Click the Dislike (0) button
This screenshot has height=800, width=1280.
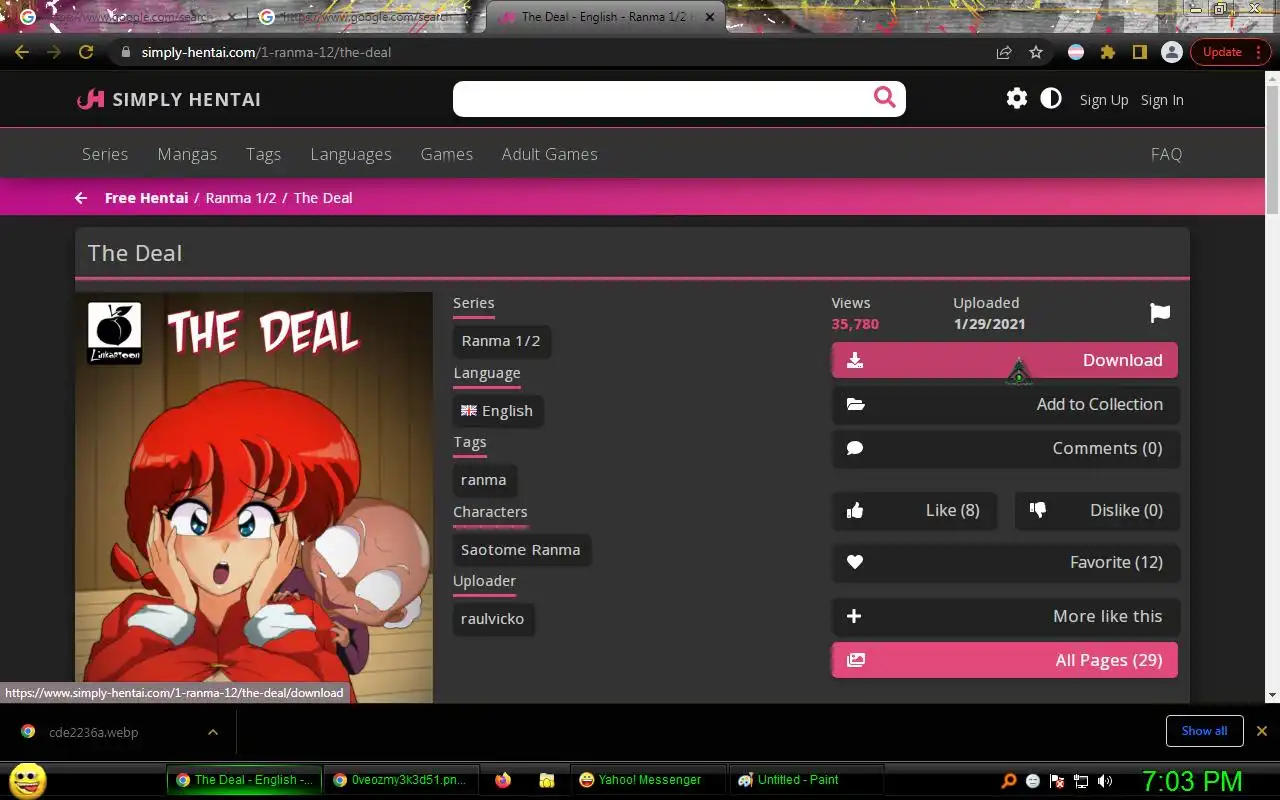click(x=1096, y=510)
